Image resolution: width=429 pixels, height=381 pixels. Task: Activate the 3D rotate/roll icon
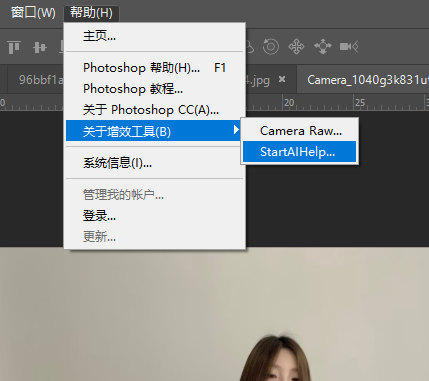(x=271, y=46)
